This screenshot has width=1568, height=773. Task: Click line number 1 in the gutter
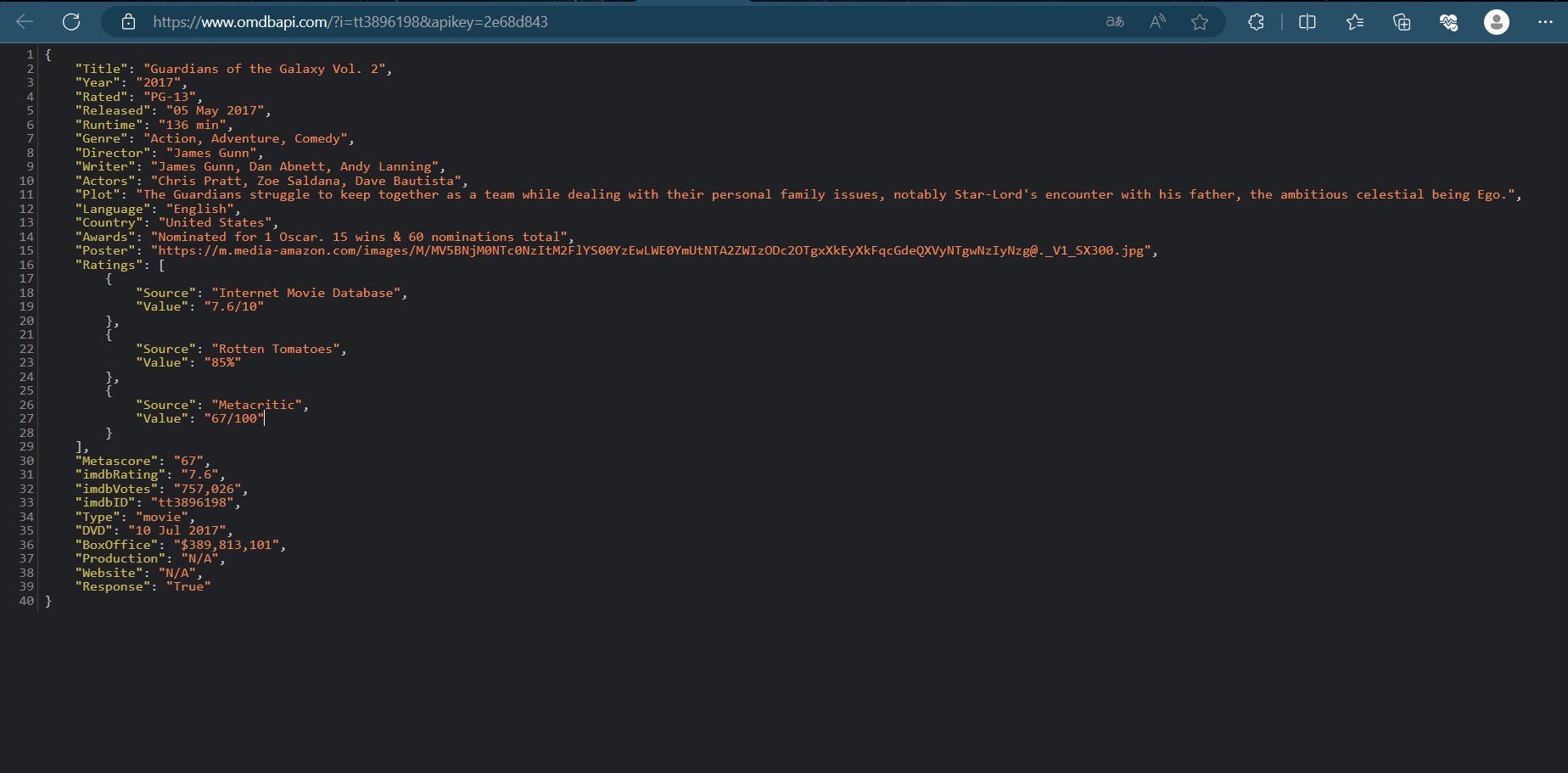(x=30, y=54)
